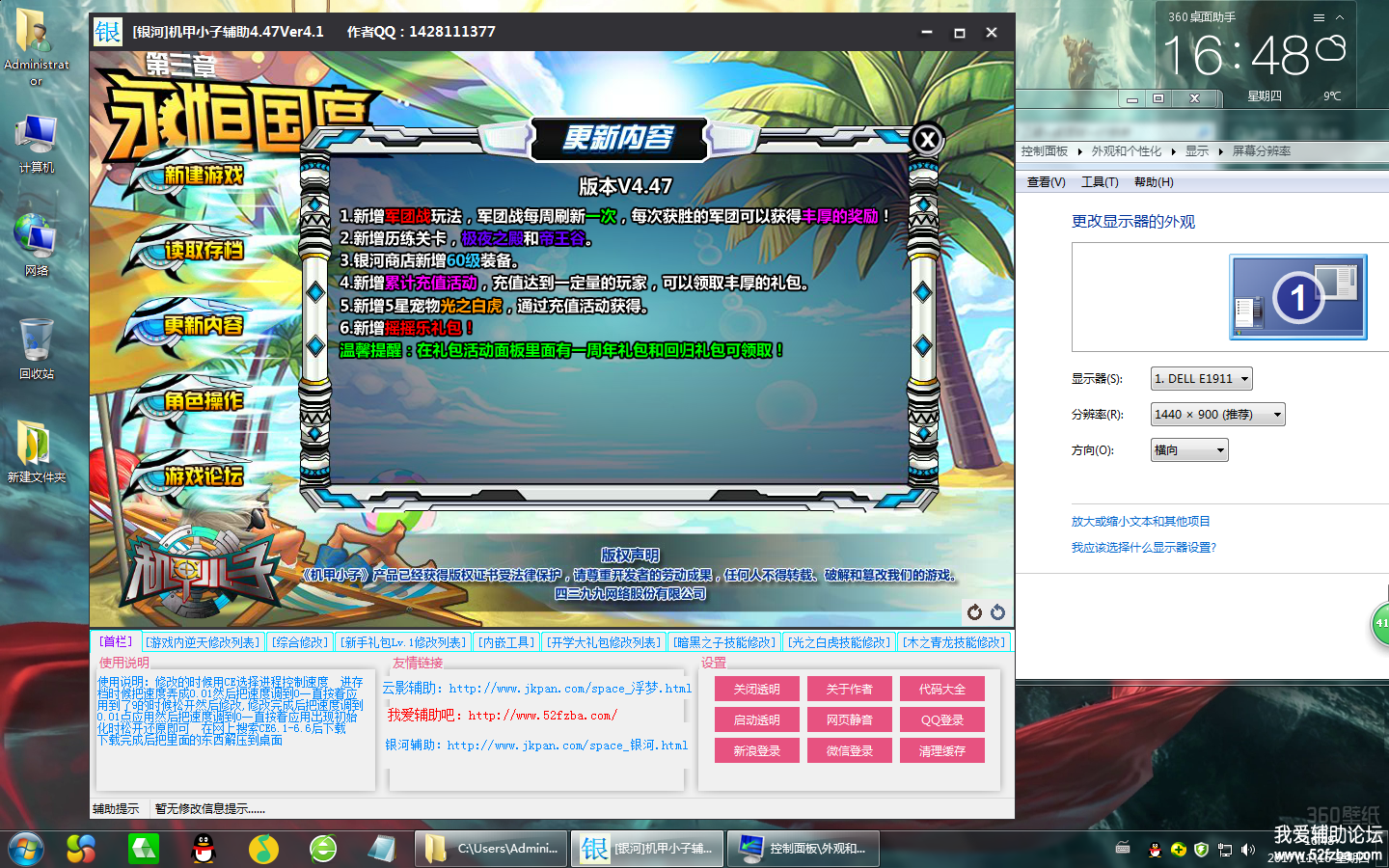Click the 代码大全 settings button
Image resolution: width=1389 pixels, height=868 pixels.
942,689
